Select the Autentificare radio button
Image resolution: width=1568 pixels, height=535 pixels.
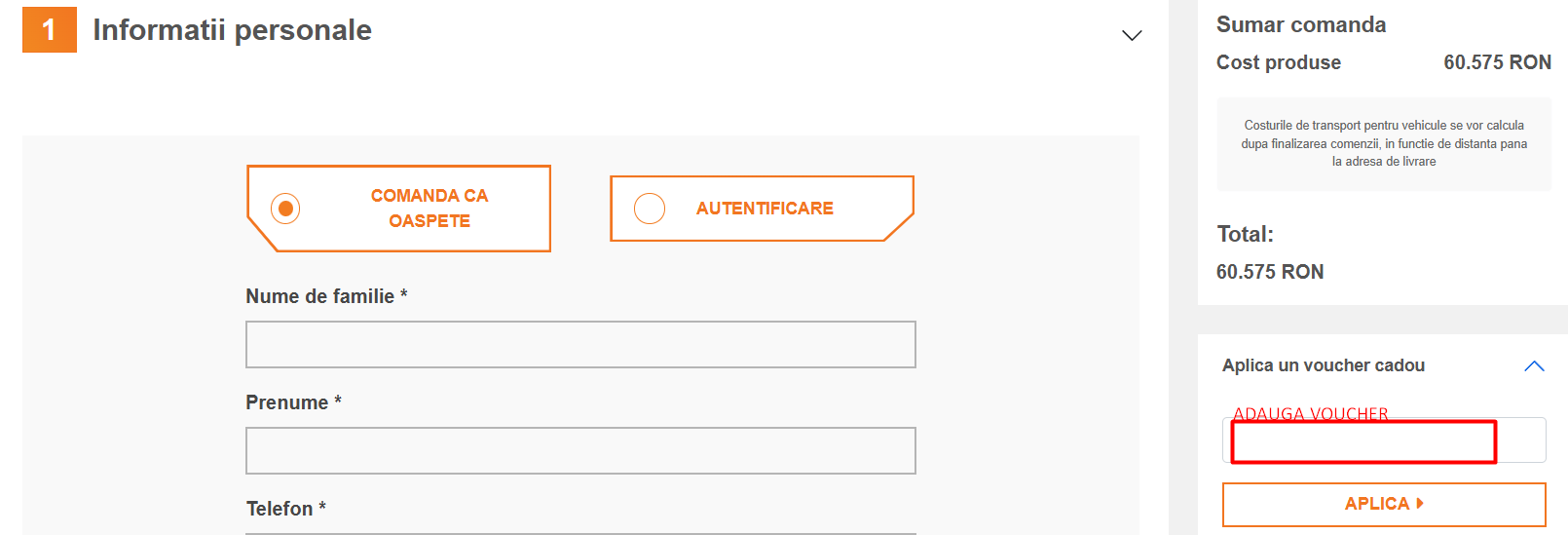click(x=649, y=209)
